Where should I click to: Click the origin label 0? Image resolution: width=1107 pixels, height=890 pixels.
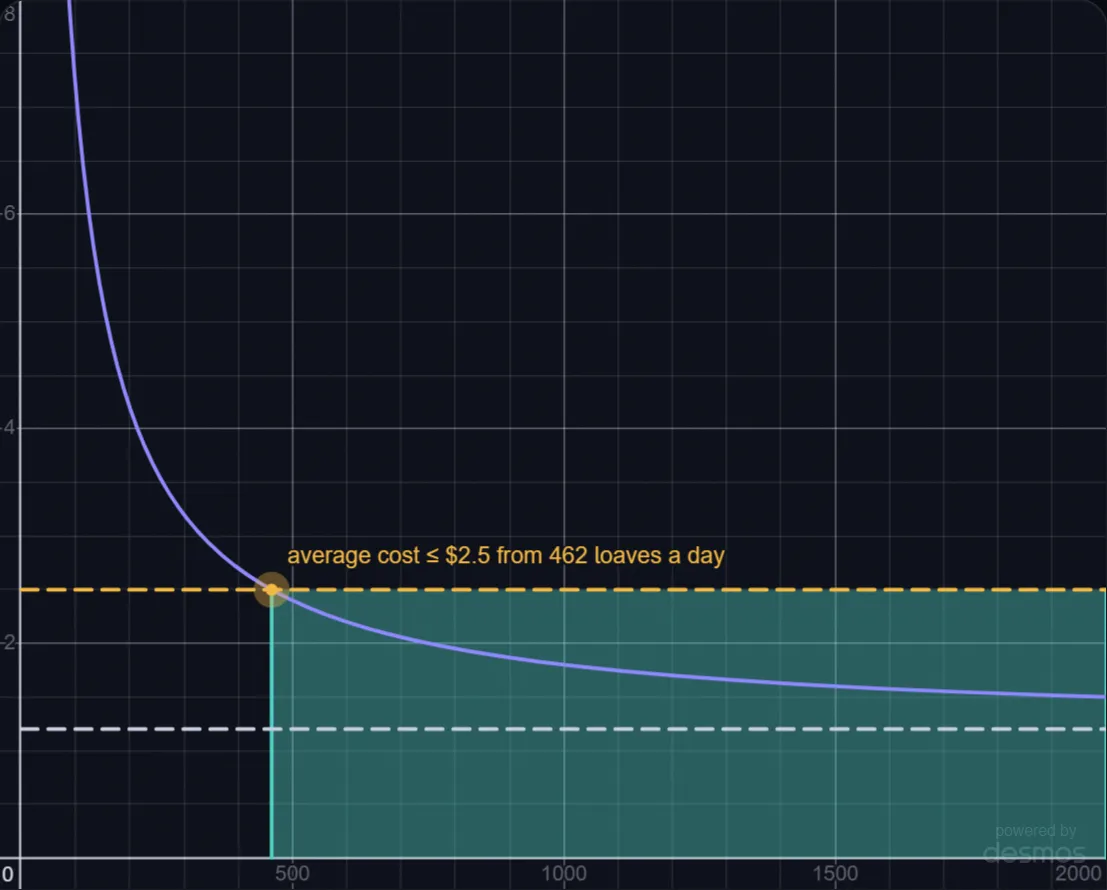(7, 874)
